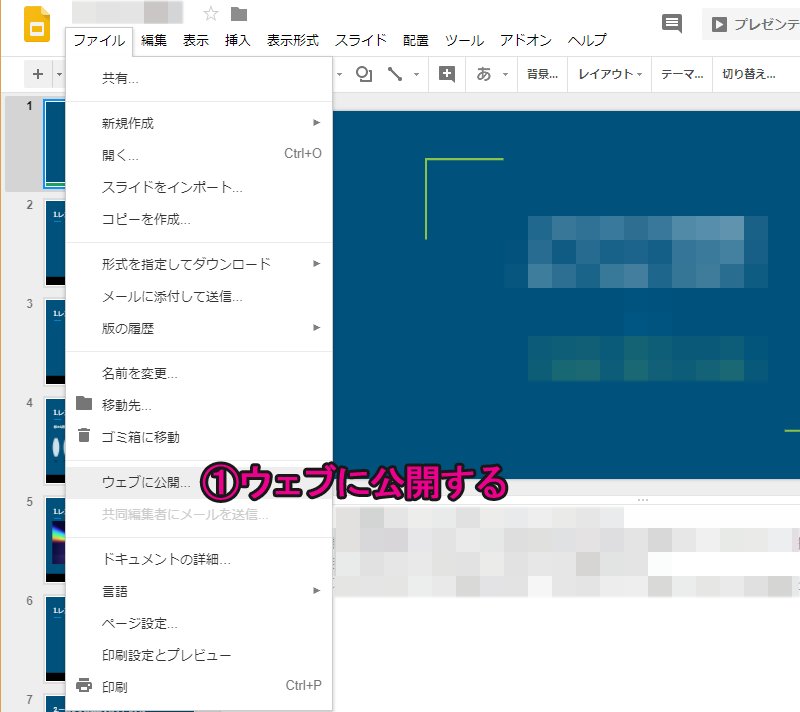The image size is (800, 712).
Task: Expand the select tool dropdown arrow
Action: coord(339,74)
